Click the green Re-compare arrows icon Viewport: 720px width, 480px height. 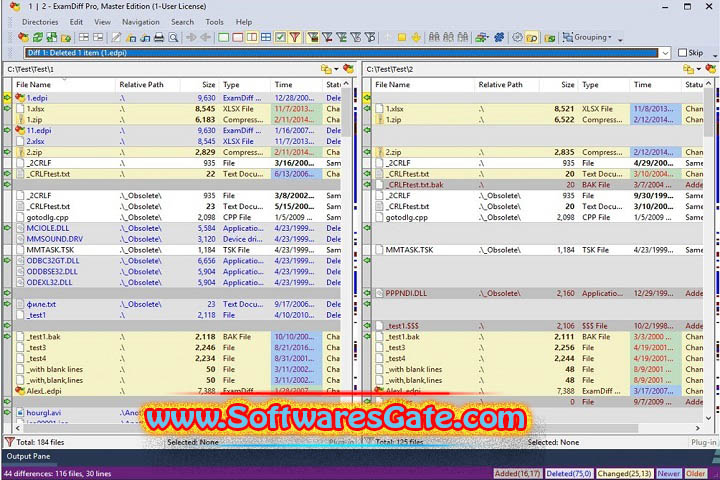(x=38, y=37)
